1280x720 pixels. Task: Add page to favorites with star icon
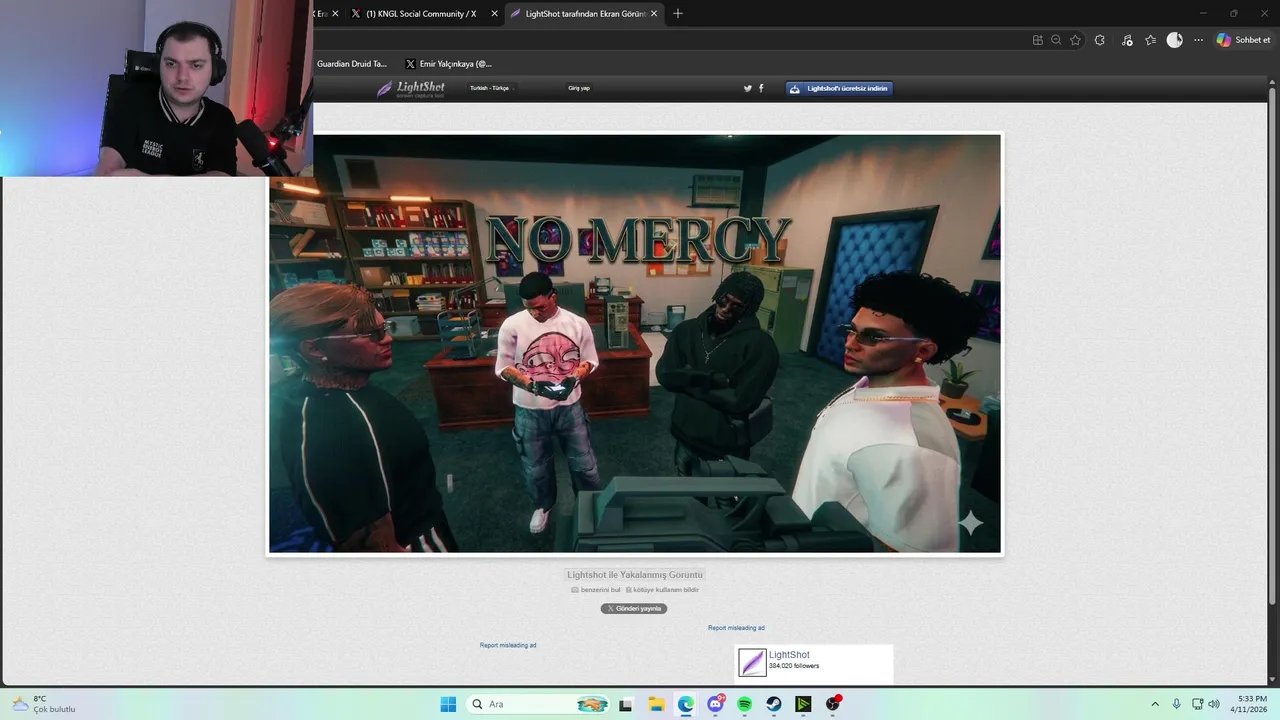click(x=1075, y=40)
